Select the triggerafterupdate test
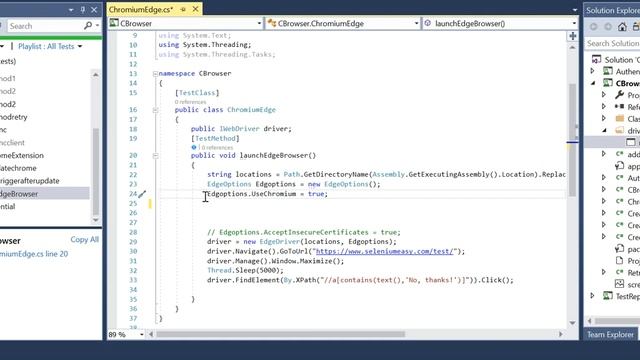 29,181
